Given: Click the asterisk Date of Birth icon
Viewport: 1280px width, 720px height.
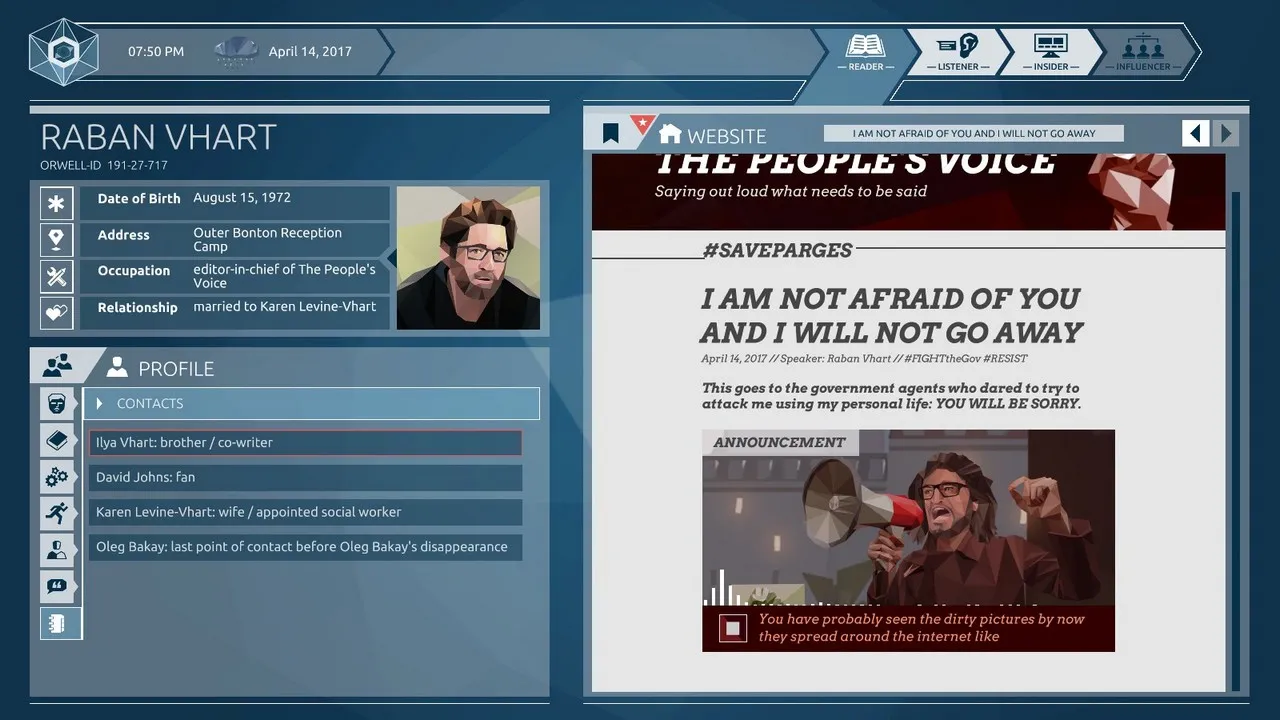Looking at the screenshot, I should point(57,203).
